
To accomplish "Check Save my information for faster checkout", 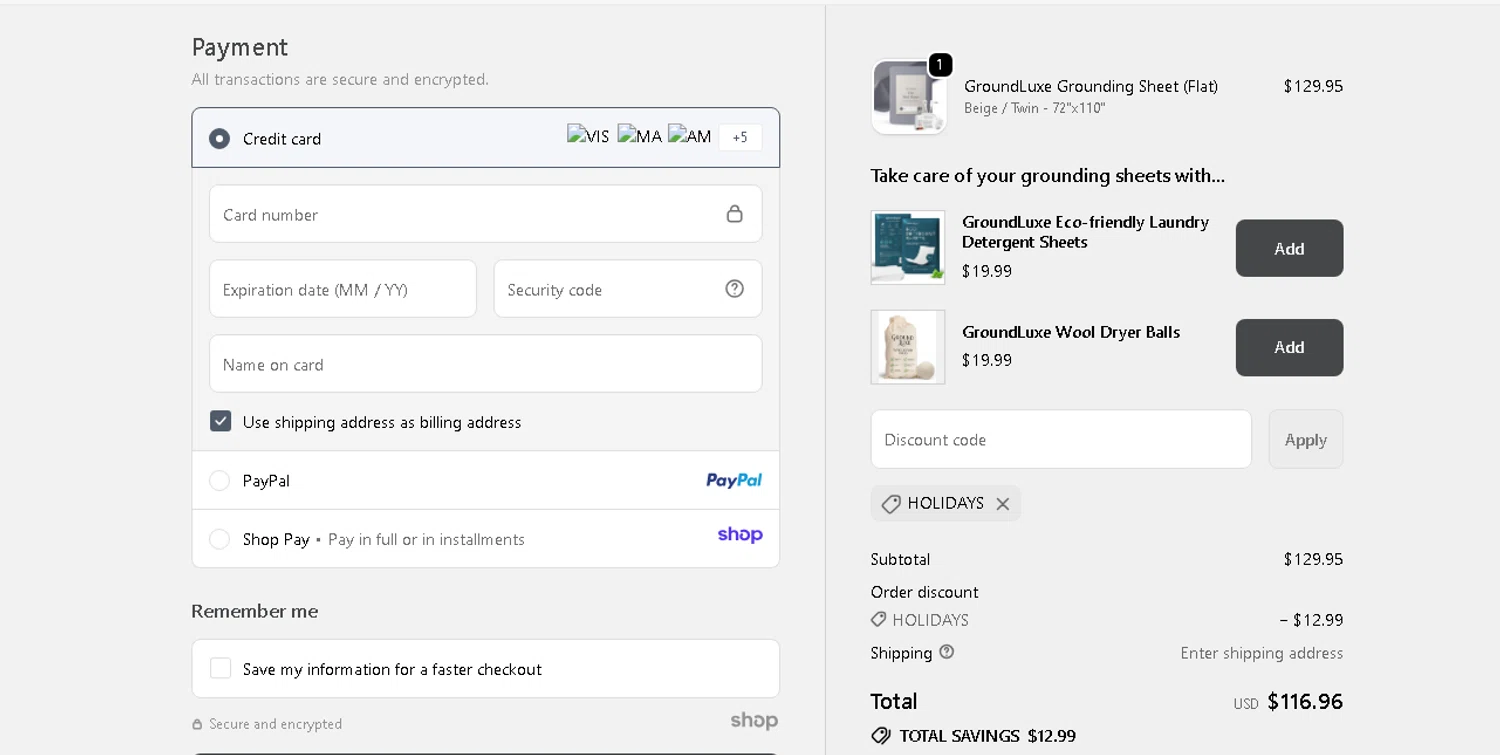I will coord(221,668).
